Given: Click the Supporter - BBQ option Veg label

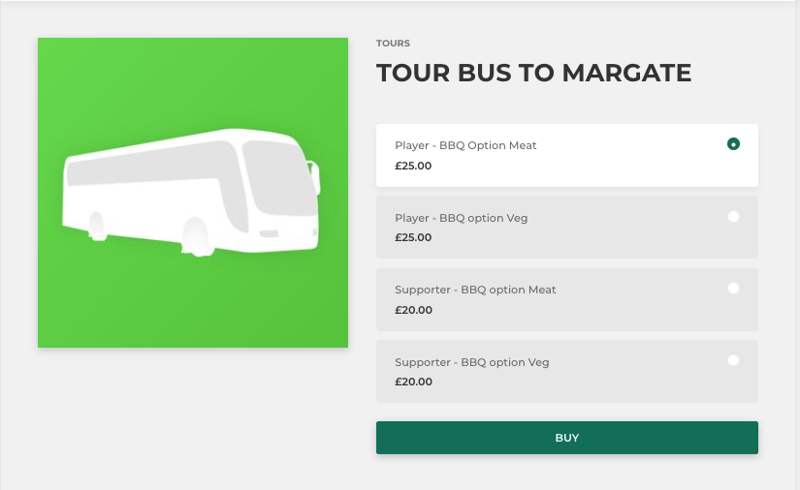Looking at the screenshot, I should 472,362.
